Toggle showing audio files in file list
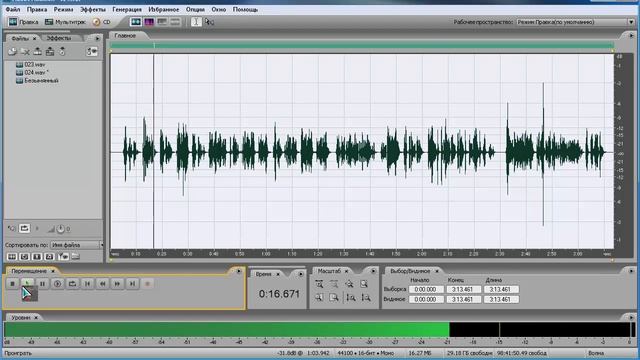Screen dimensions: 640x360 [x=12, y=256]
